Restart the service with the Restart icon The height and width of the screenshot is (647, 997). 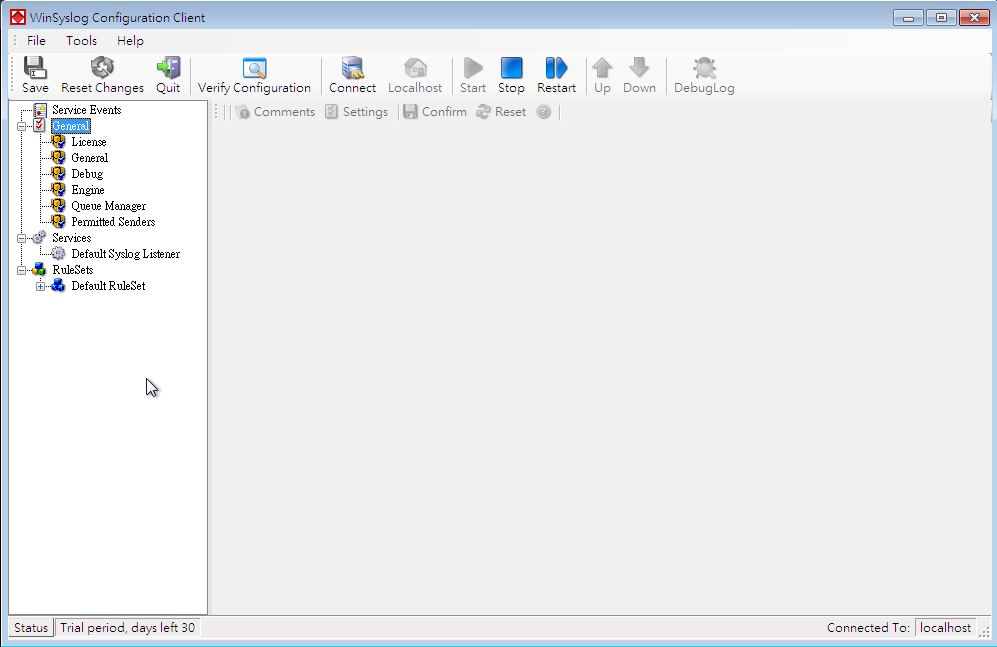coord(556,68)
